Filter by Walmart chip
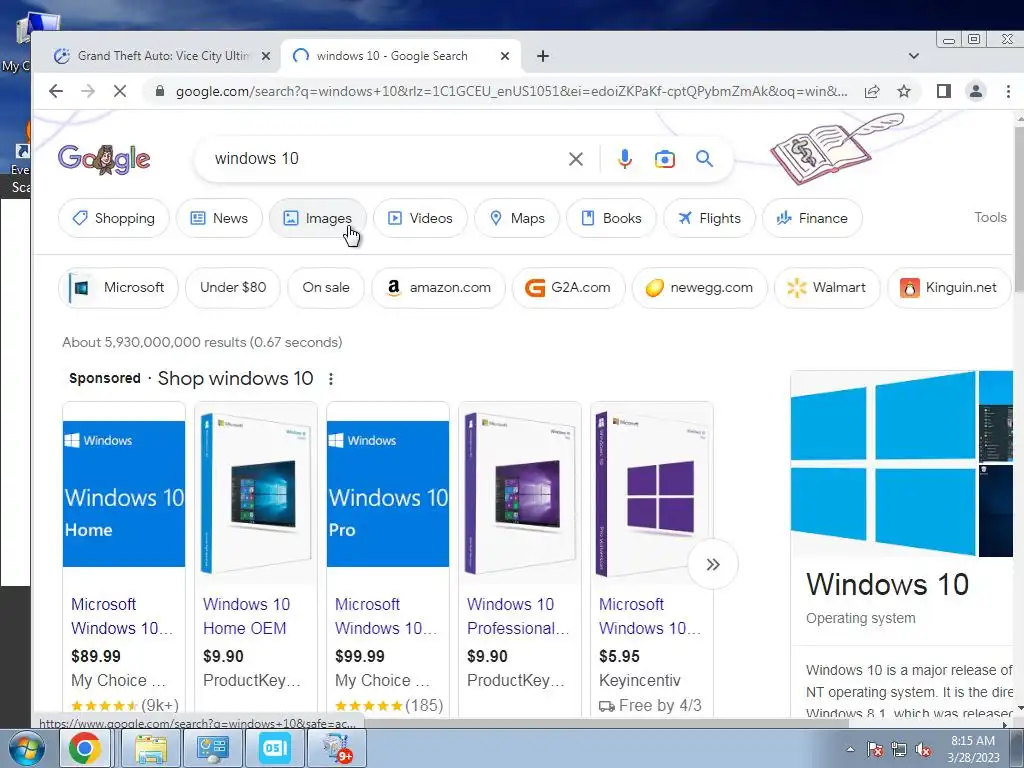 click(x=827, y=287)
